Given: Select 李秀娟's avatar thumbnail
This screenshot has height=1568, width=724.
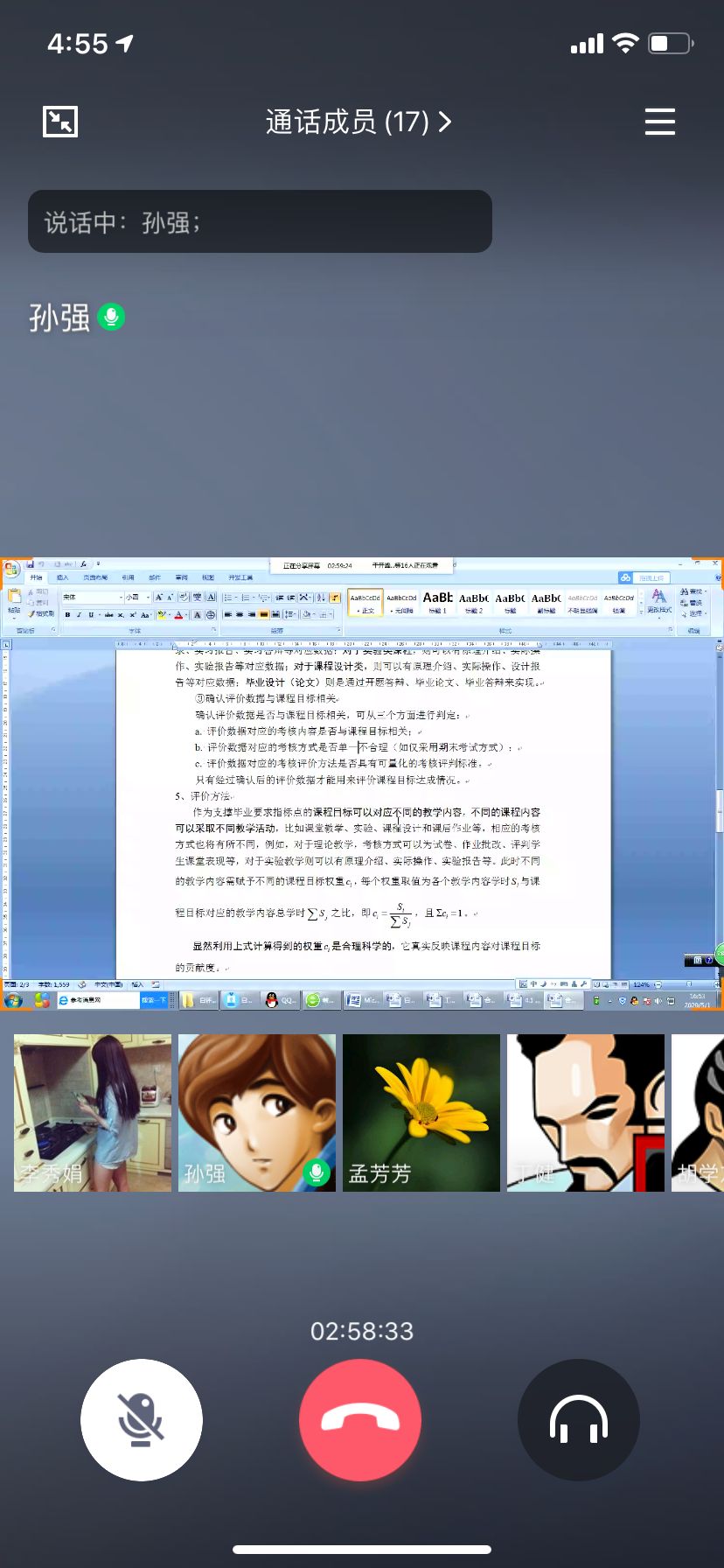Looking at the screenshot, I should pyautogui.click(x=93, y=1112).
